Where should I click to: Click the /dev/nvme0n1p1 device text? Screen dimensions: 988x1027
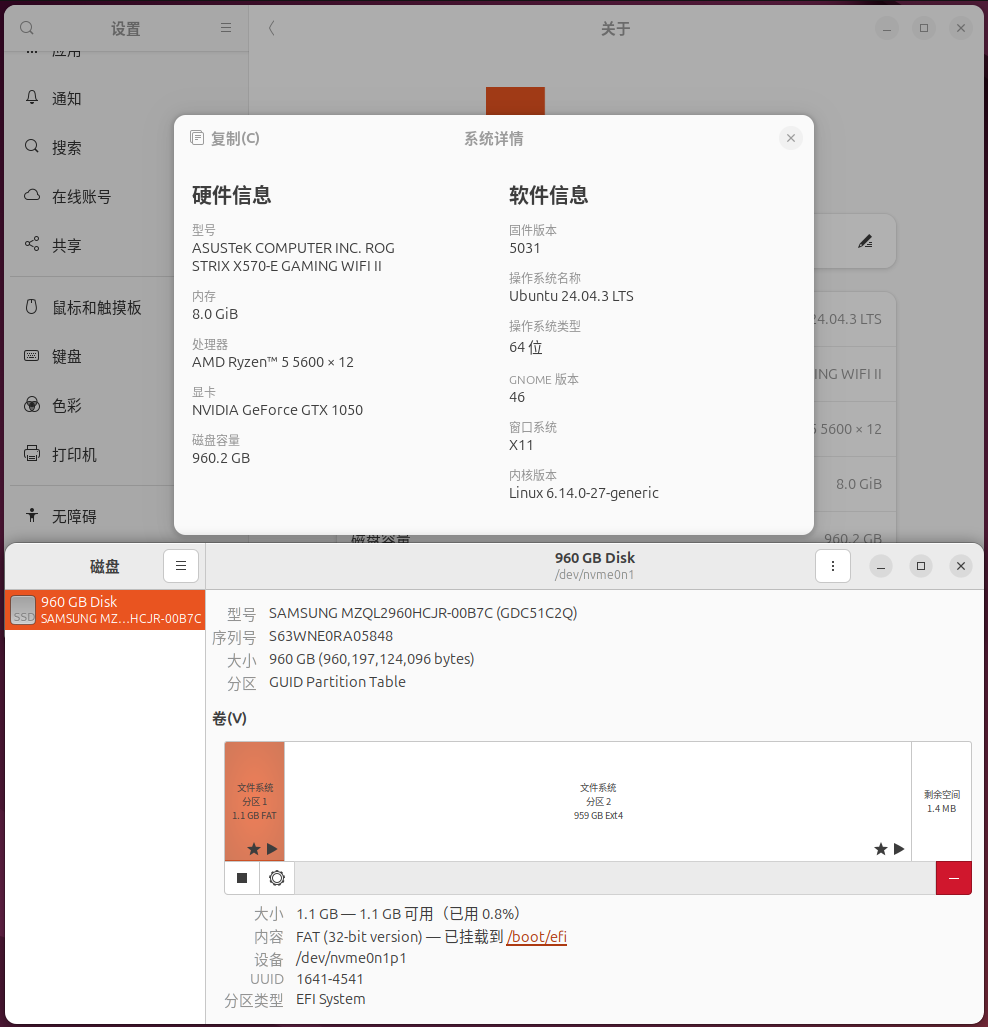[351, 958]
